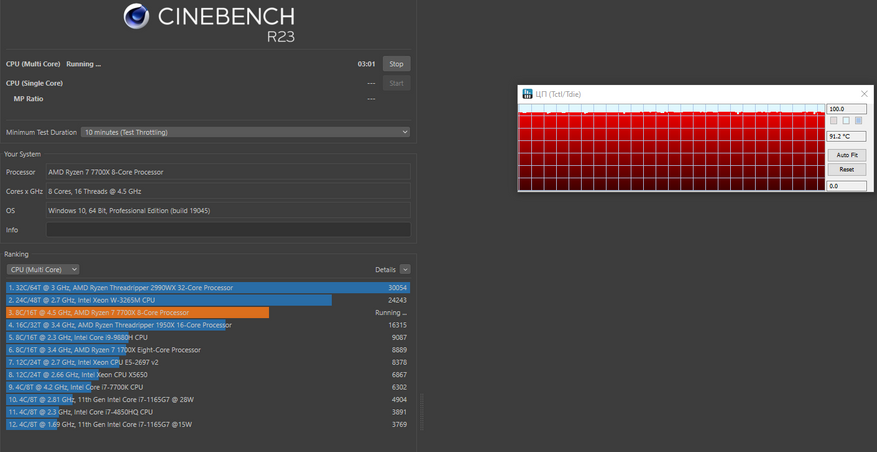Select the i7-1165G7 @ 28W ranking row

[x=208, y=399]
